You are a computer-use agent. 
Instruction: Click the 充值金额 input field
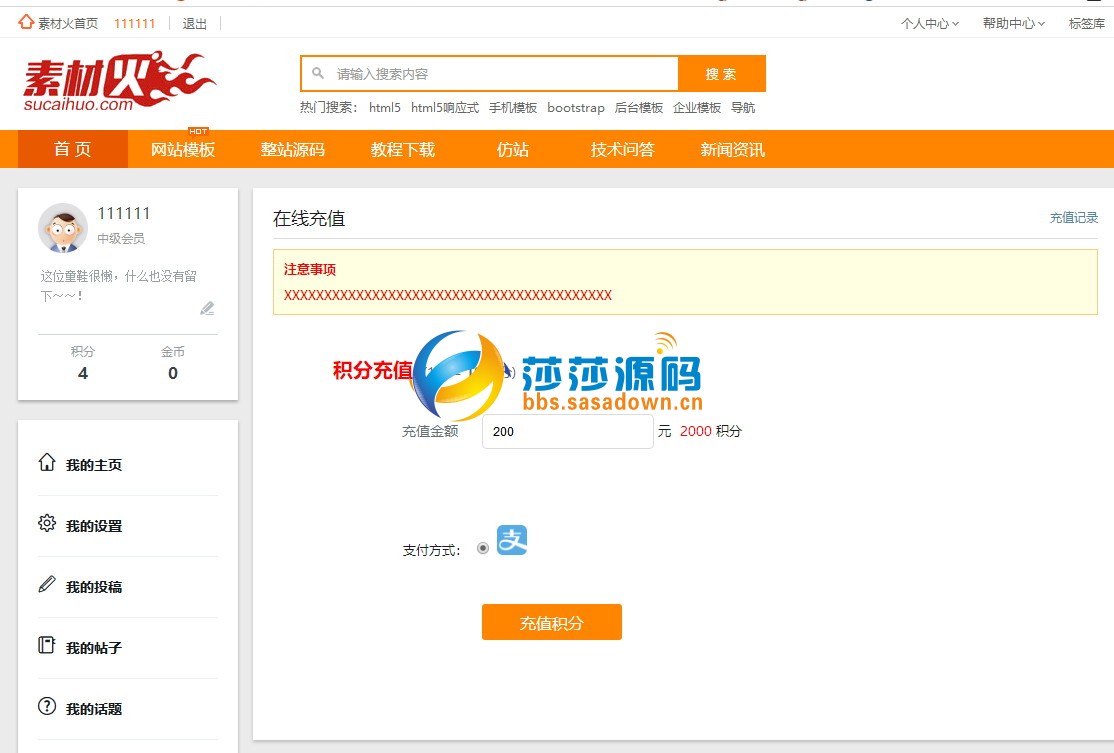pos(568,431)
